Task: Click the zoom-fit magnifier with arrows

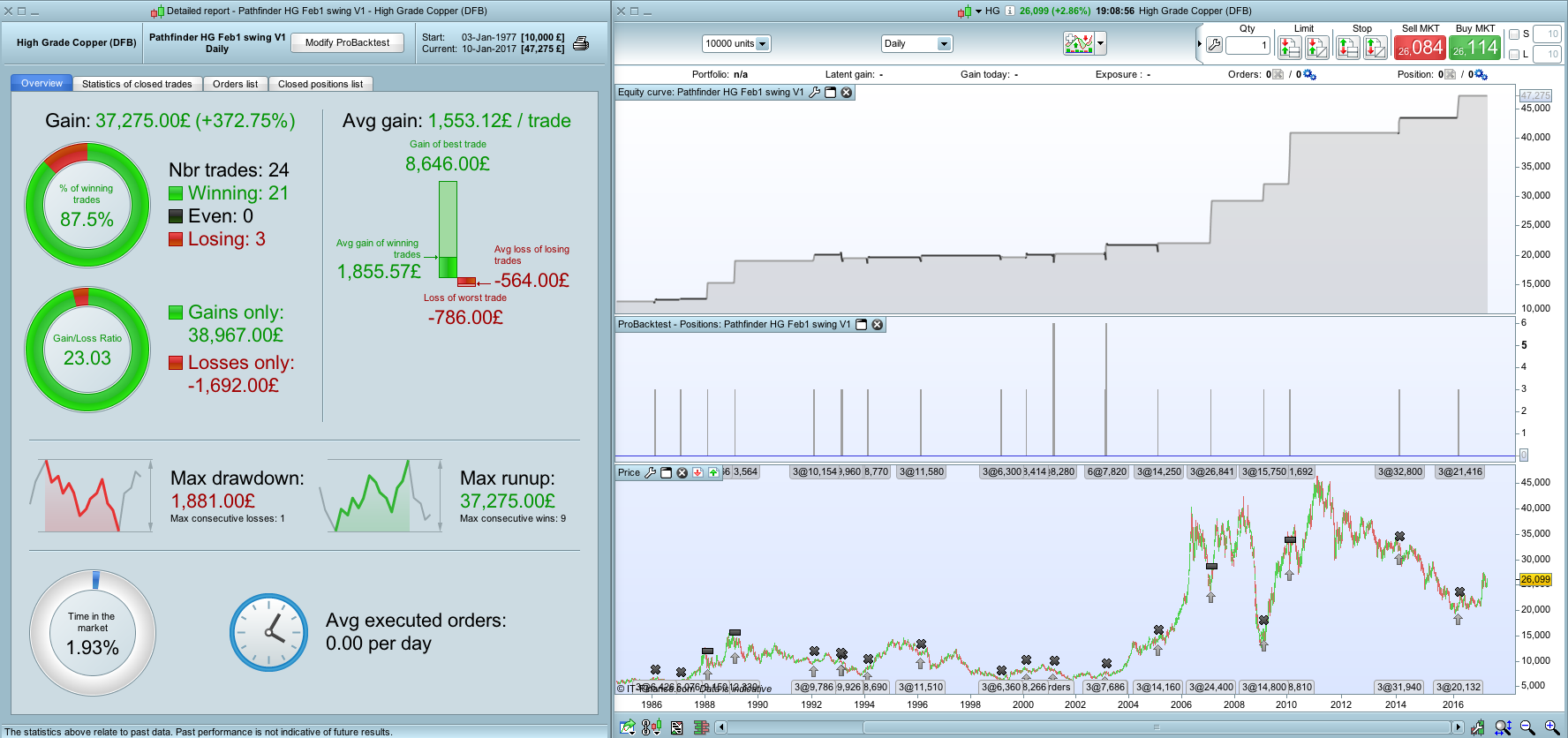Action: pyautogui.click(x=1503, y=727)
